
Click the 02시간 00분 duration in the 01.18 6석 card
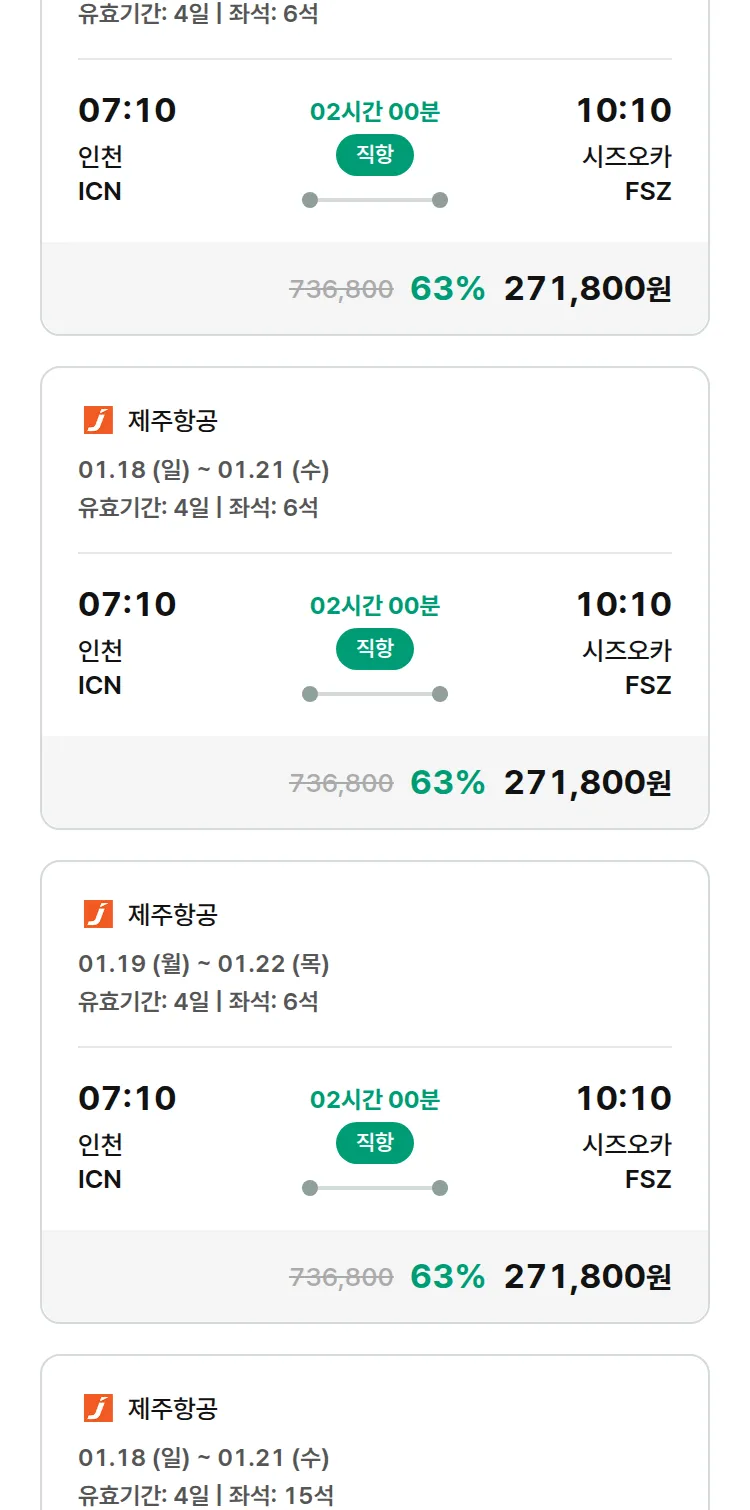[x=374, y=606]
